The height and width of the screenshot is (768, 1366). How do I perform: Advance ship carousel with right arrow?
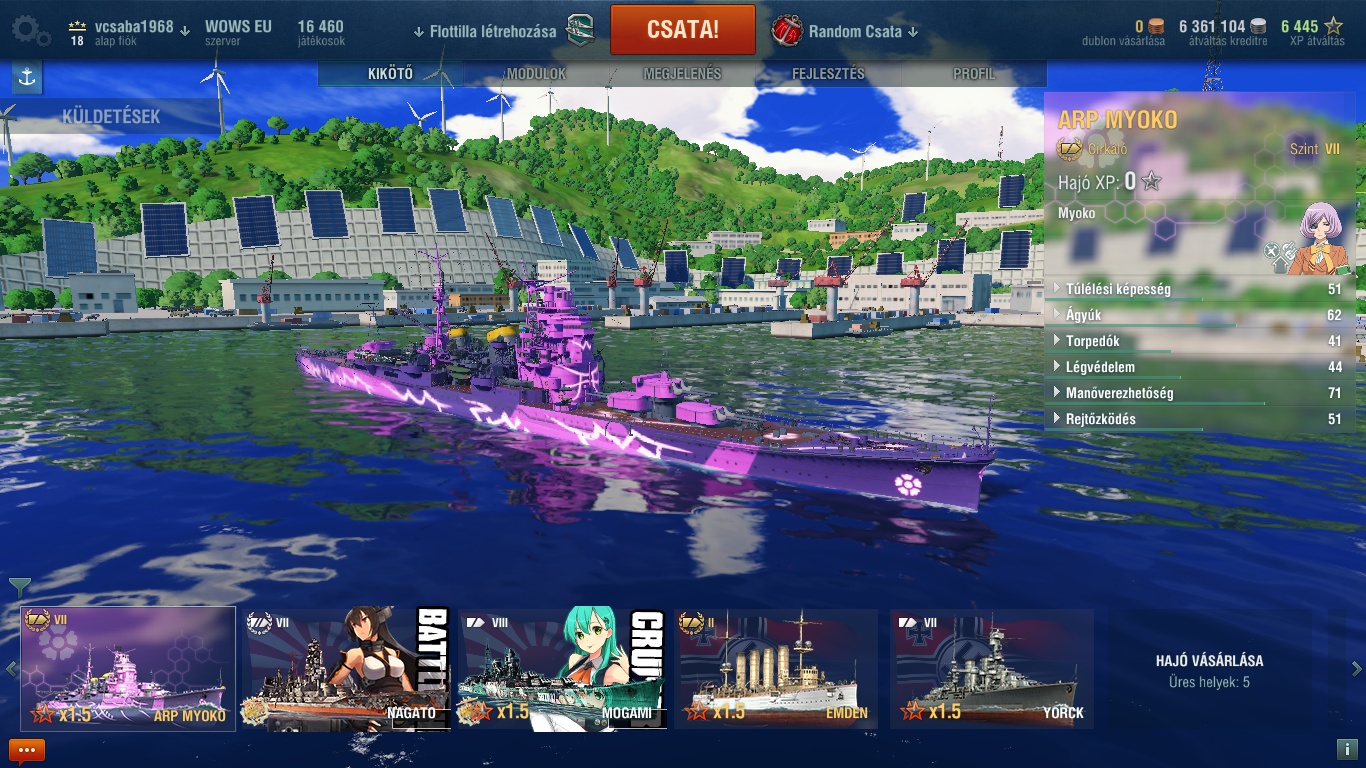1357,669
